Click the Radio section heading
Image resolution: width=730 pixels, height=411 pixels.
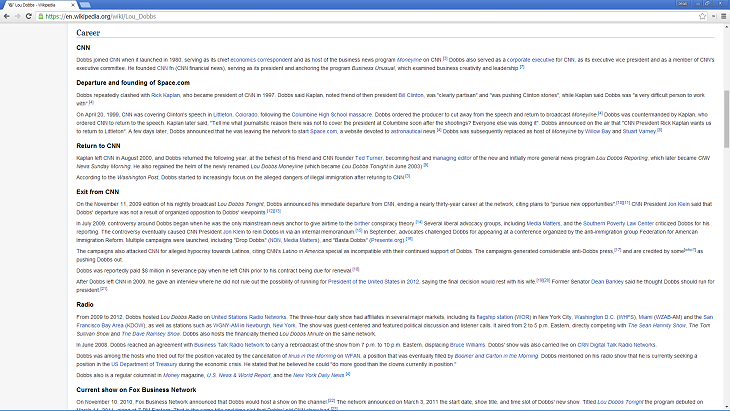[85, 305]
